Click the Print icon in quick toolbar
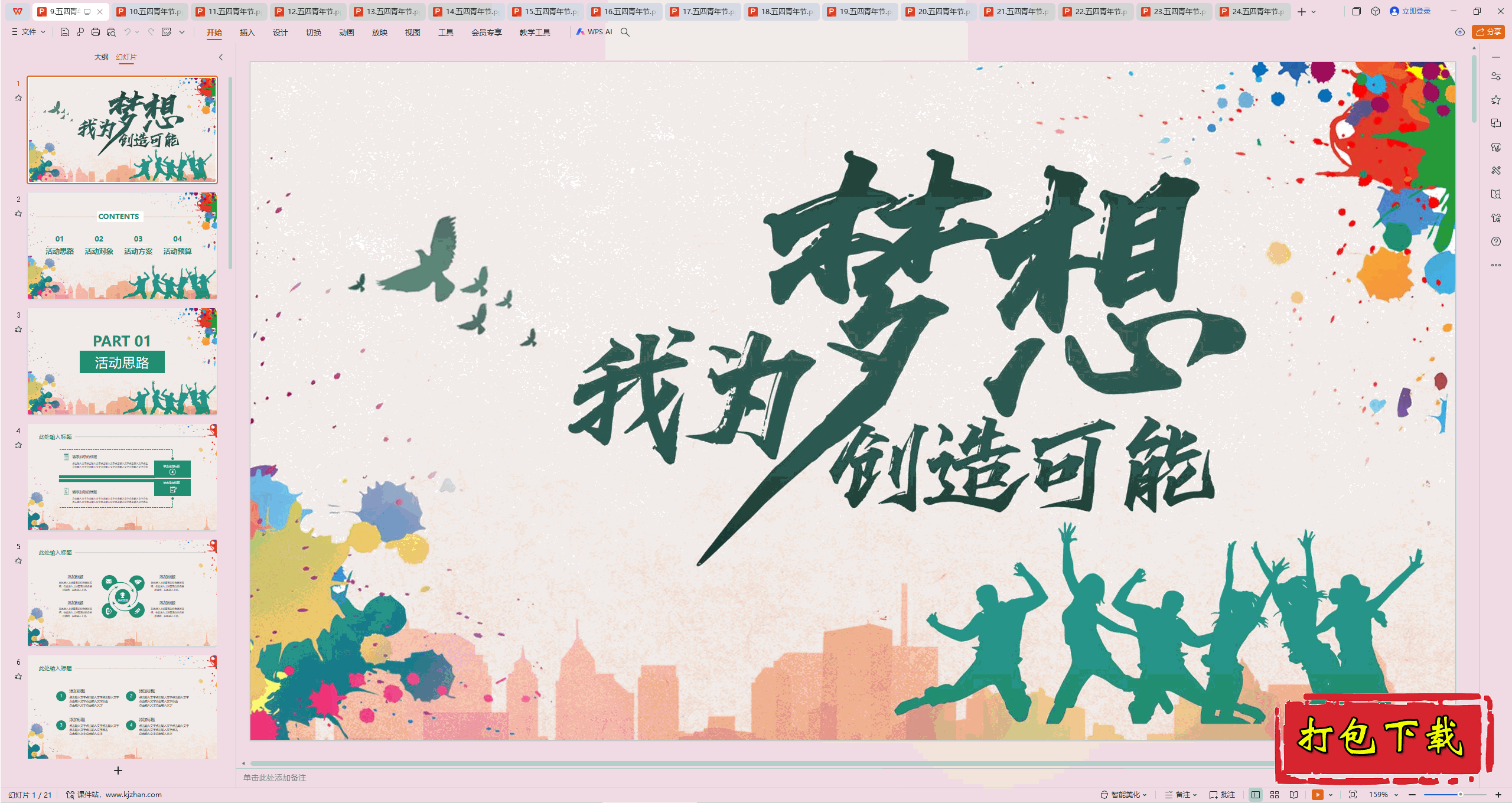 96,32
